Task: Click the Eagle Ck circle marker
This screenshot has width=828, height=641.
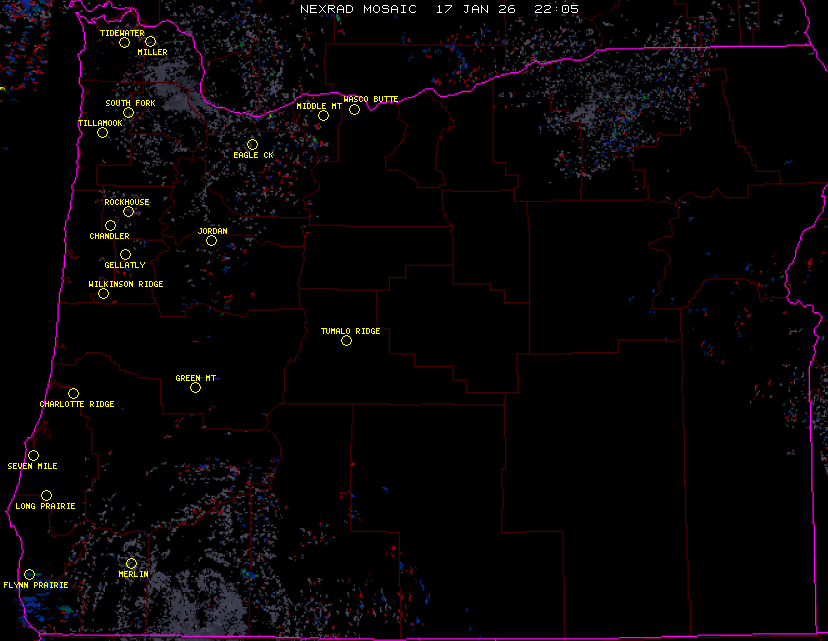Action: coord(253,145)
